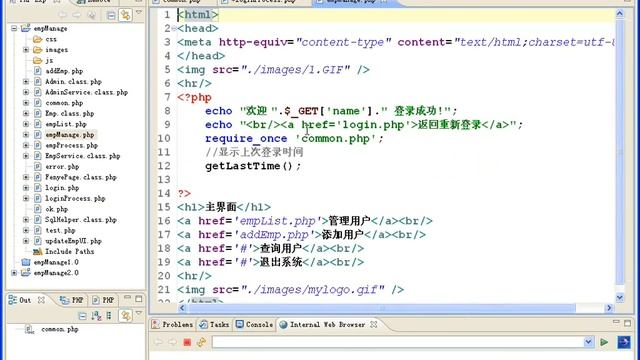This screenshot has height=360, width=640.
Task: Collapse the head tag code fold
Action: tap(174, 29)
